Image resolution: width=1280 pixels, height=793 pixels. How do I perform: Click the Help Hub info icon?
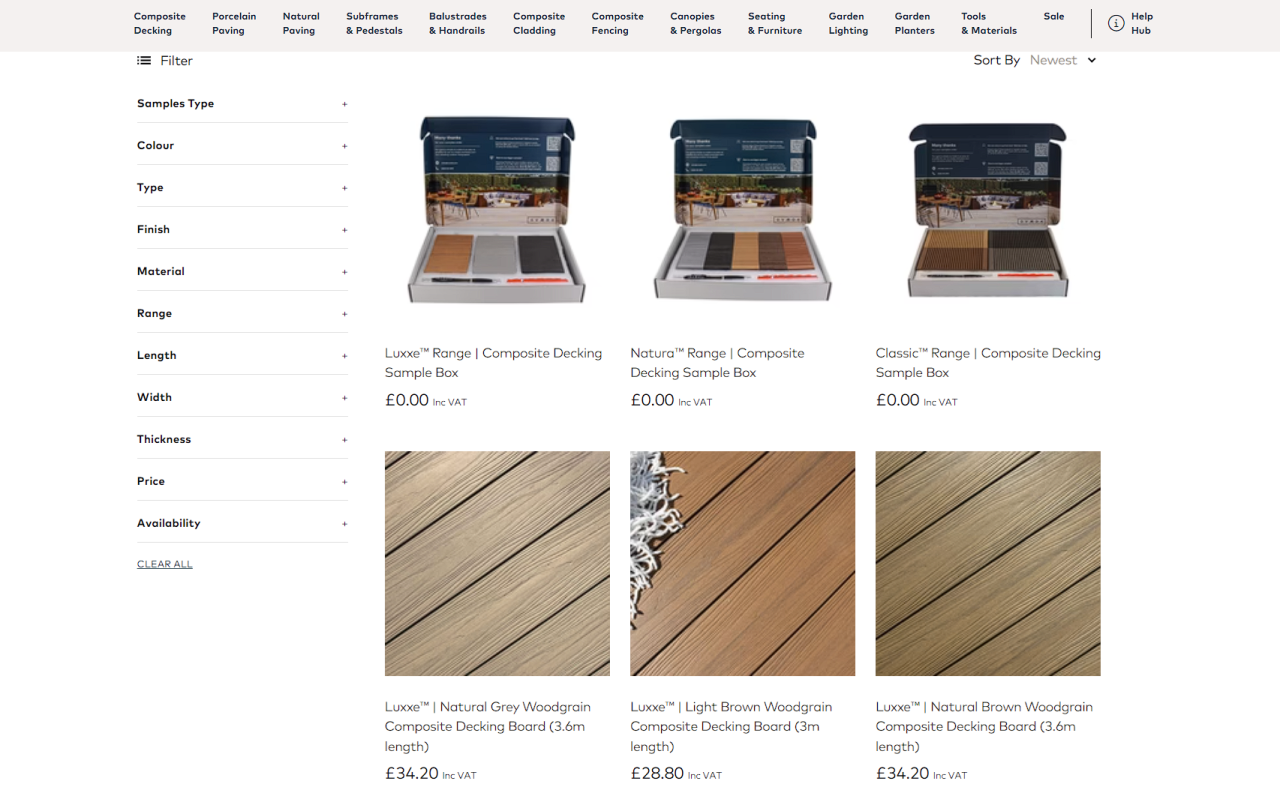pos(1116,23)
